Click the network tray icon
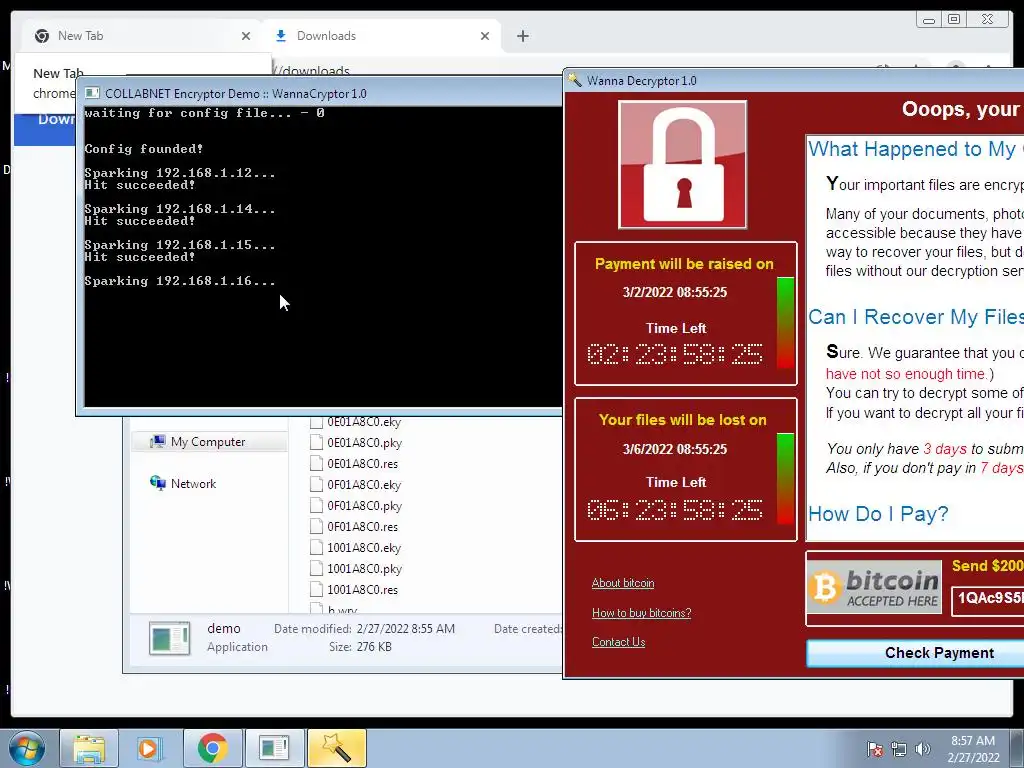The image size is (1024, 768). point(899,750)
